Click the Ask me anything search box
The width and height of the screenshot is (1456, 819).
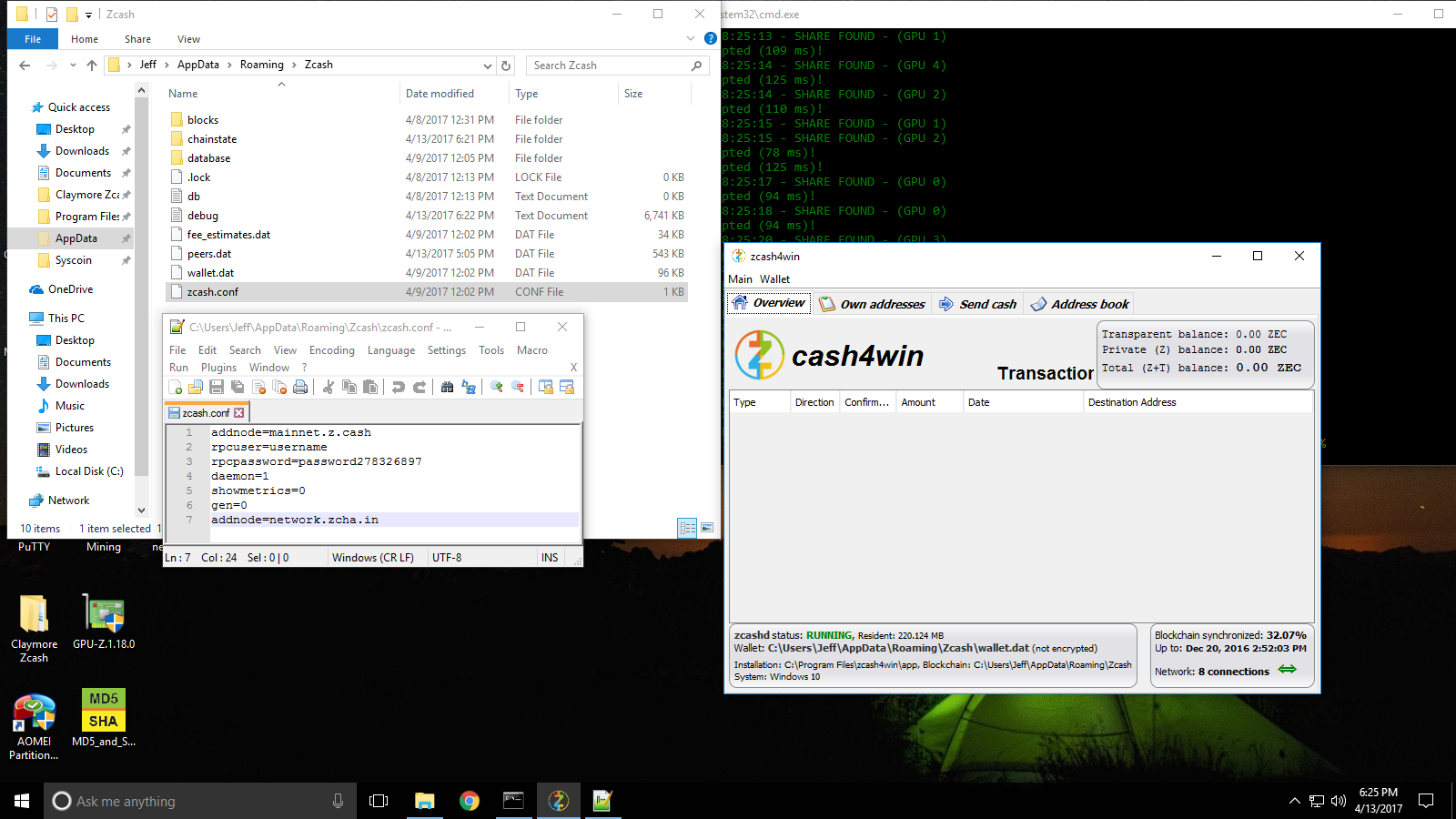pyautogui.click(x=200, y=801)
